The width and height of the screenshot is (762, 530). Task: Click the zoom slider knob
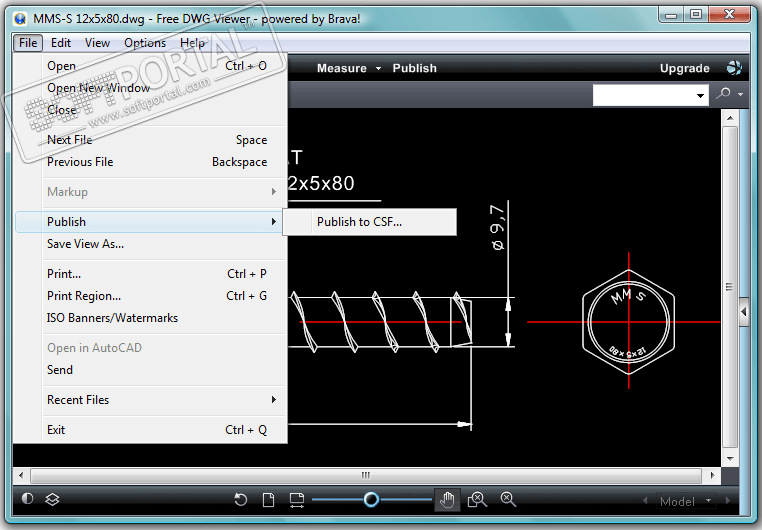tap(371, 499)
